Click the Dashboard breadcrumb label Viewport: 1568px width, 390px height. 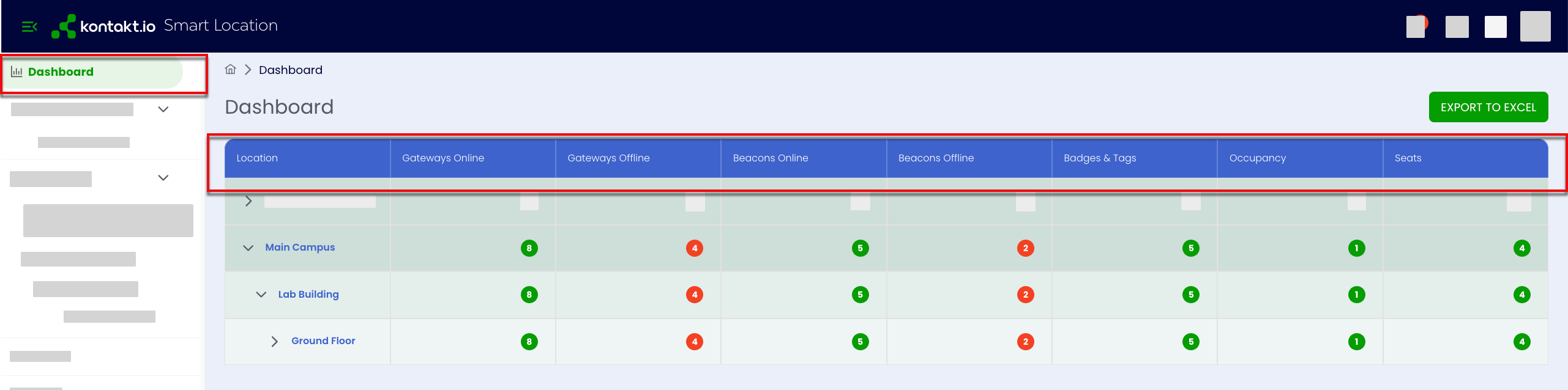(291, 70)
